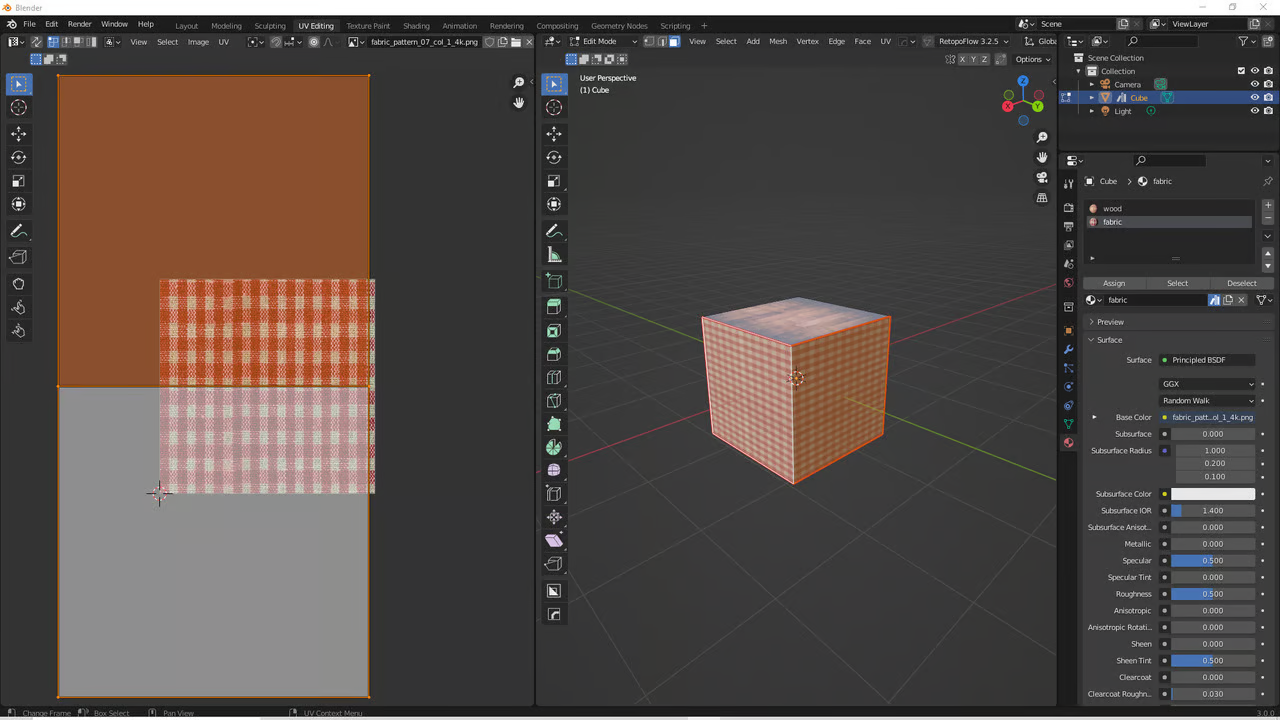Expand the Preview panel
The image size is (1280, 720).
[x=1110, y=322]
